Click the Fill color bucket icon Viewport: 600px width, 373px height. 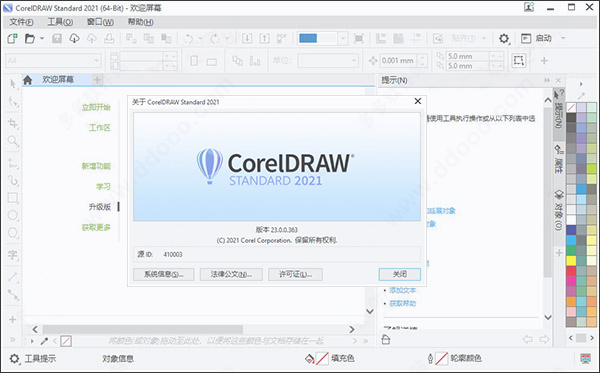coord(309,358)
